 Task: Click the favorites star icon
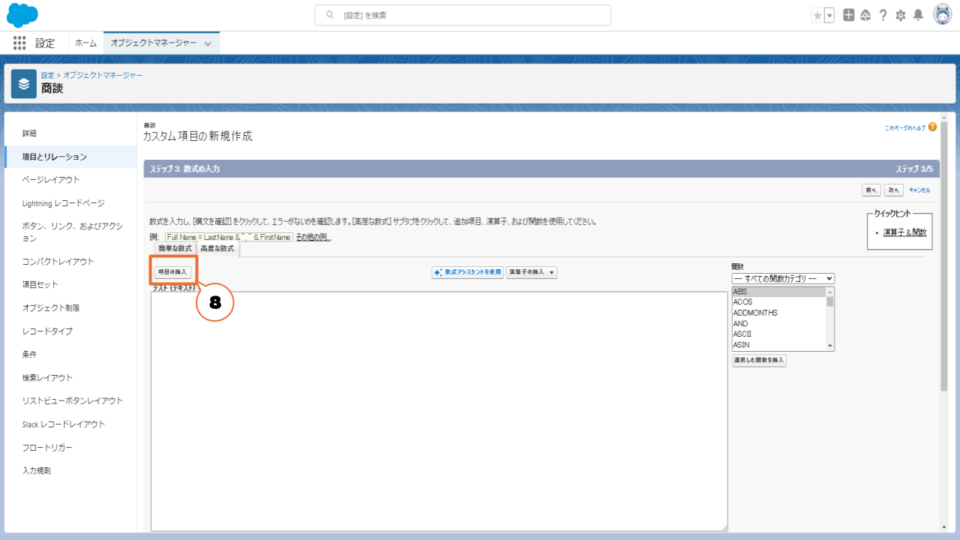pos(817,15)
